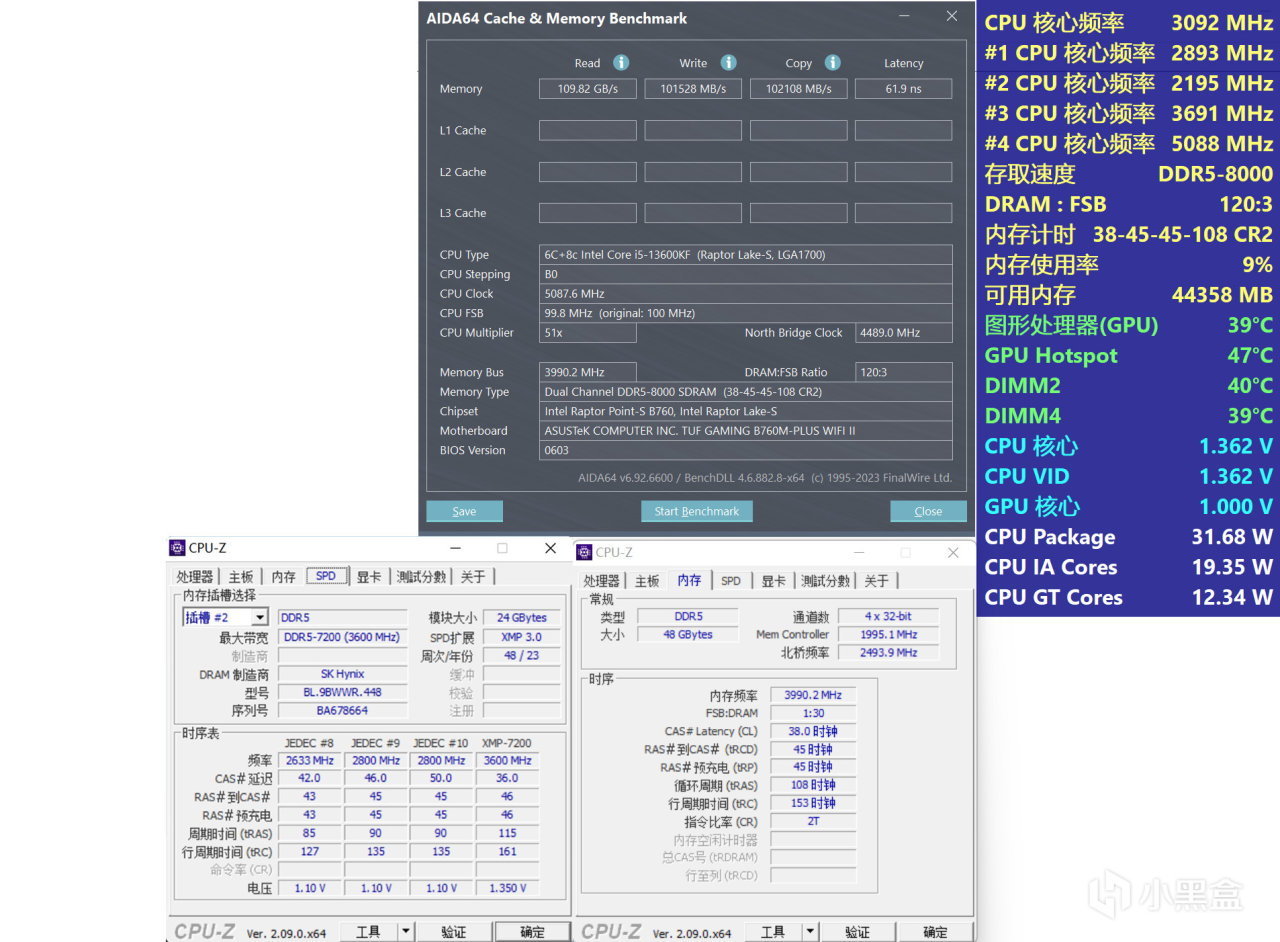Click the SK Hynix DRAM manufacturer field

pyautogui.click(x=343, y=674)
